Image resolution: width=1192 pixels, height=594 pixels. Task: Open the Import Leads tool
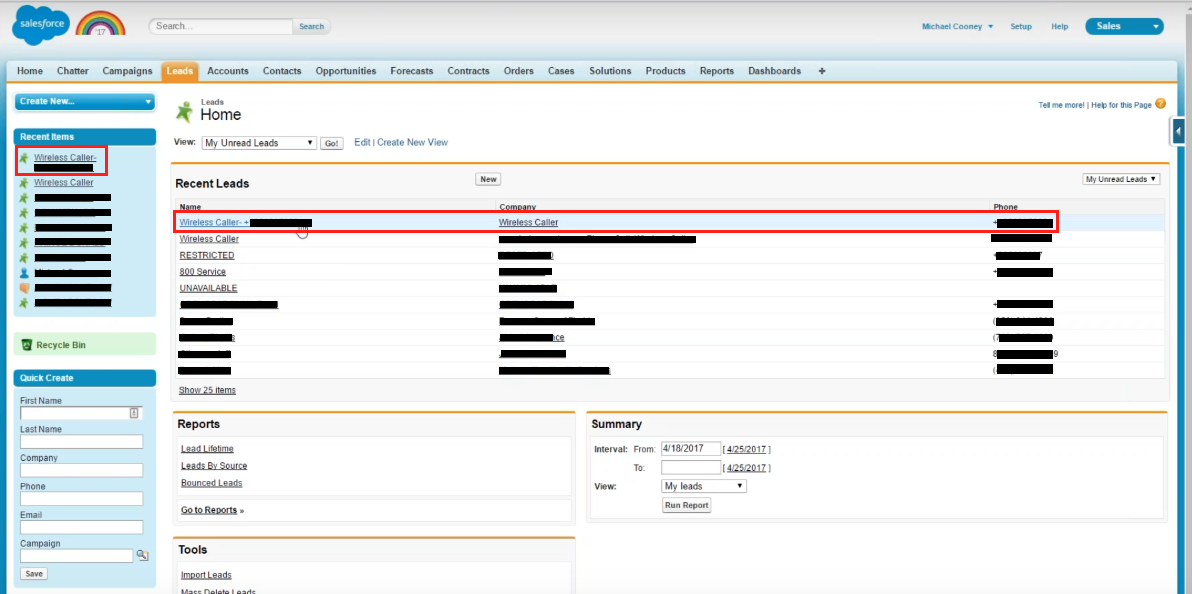click(x=206, y=575)
